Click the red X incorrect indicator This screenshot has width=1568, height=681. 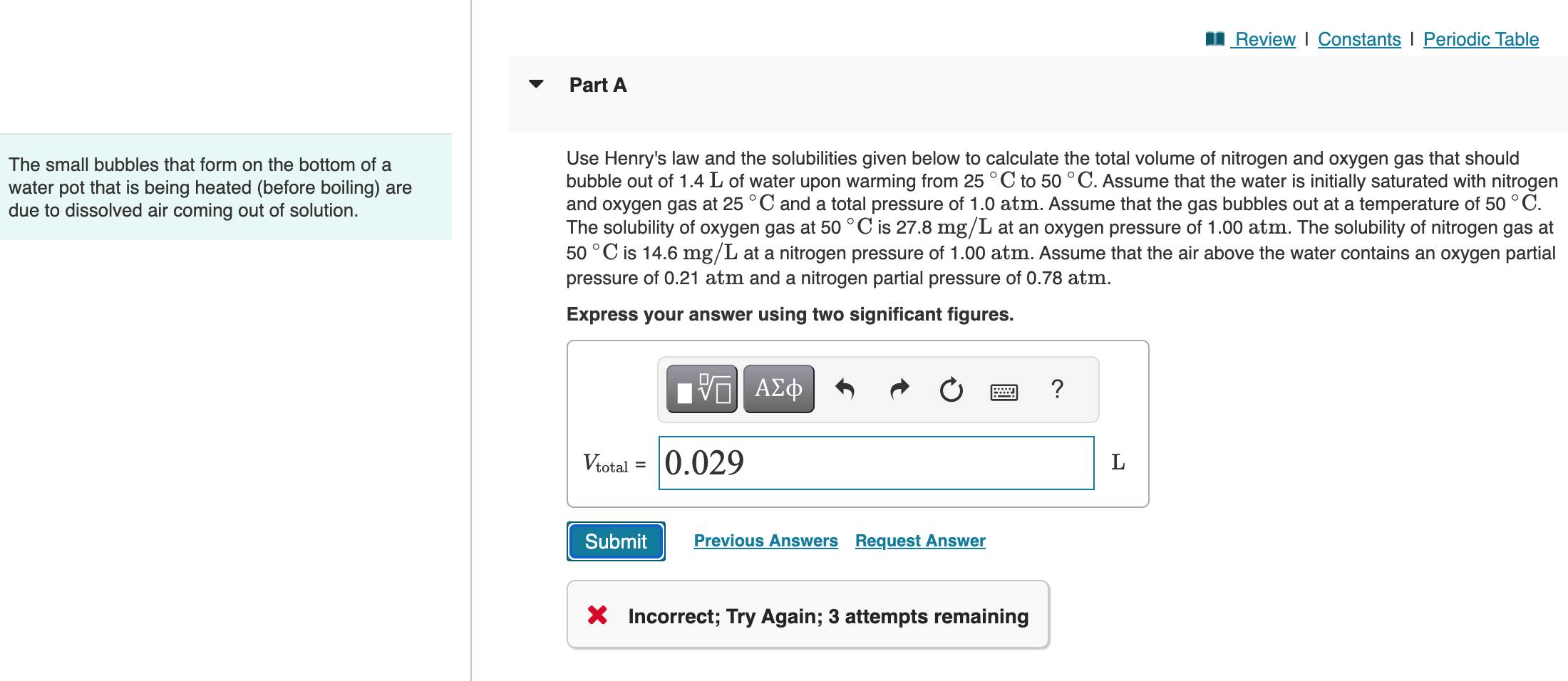(596, 615)
